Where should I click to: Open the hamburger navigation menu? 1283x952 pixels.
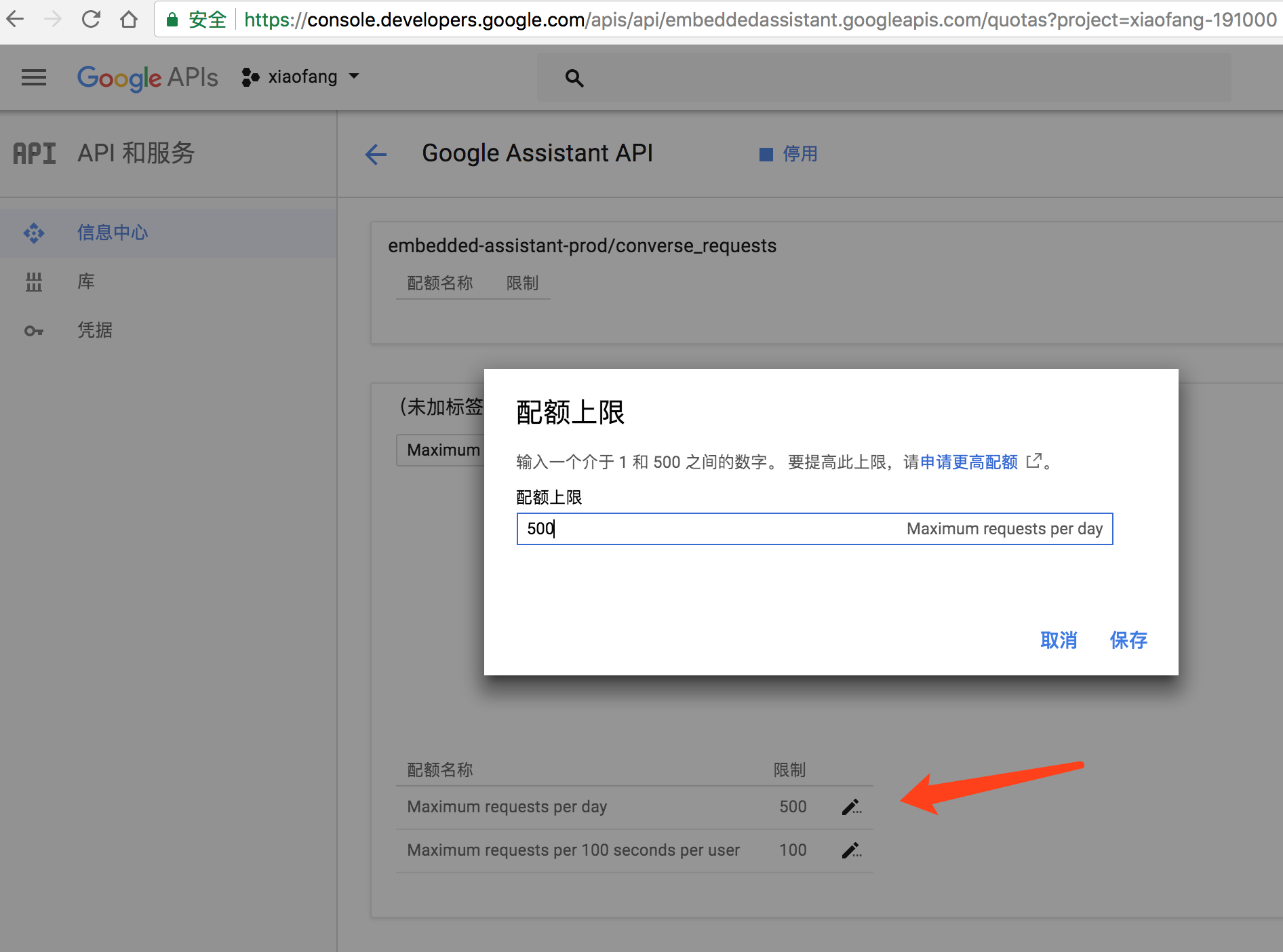(34, 77)
